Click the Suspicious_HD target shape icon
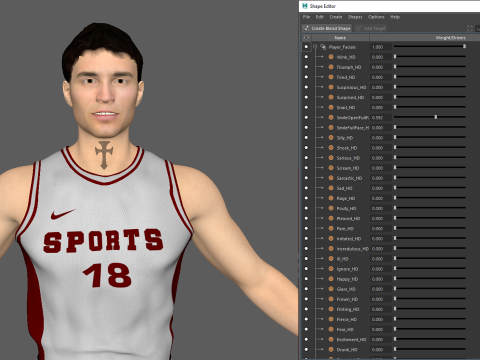 (x=331, y=87)
